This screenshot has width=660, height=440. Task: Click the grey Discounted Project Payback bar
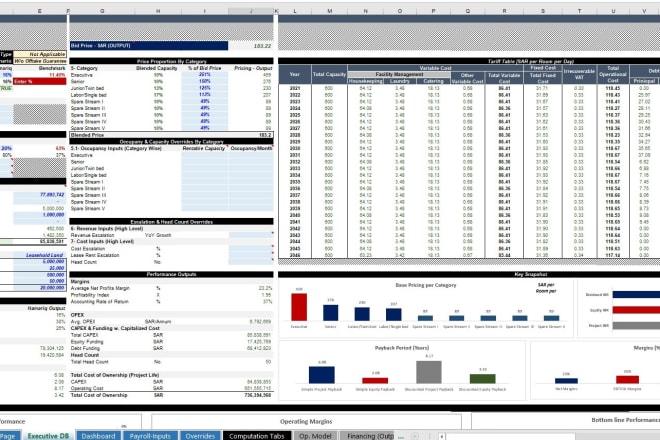(429, 372)
